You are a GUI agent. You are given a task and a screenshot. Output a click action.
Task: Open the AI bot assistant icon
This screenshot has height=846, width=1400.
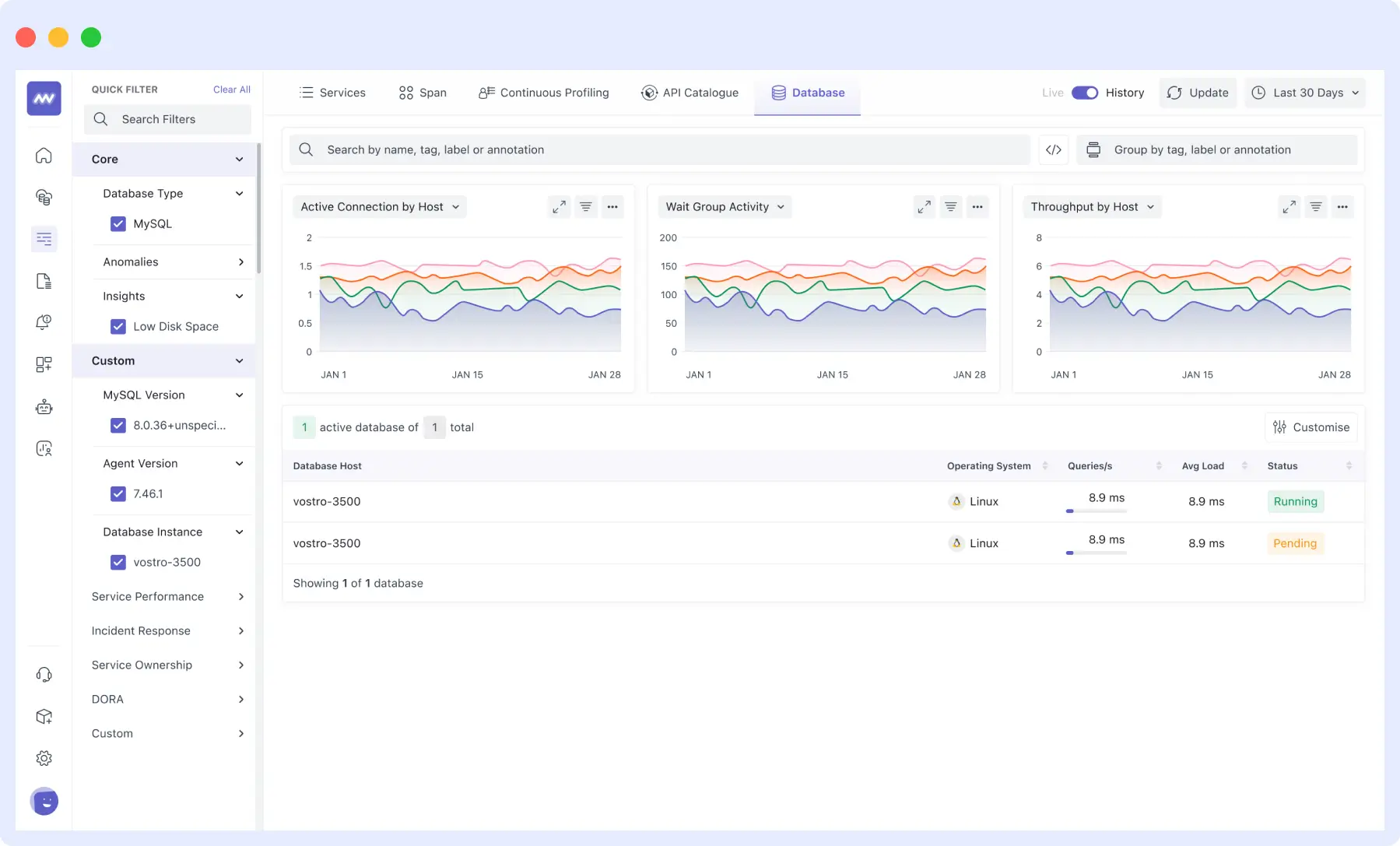click(44, 406)
